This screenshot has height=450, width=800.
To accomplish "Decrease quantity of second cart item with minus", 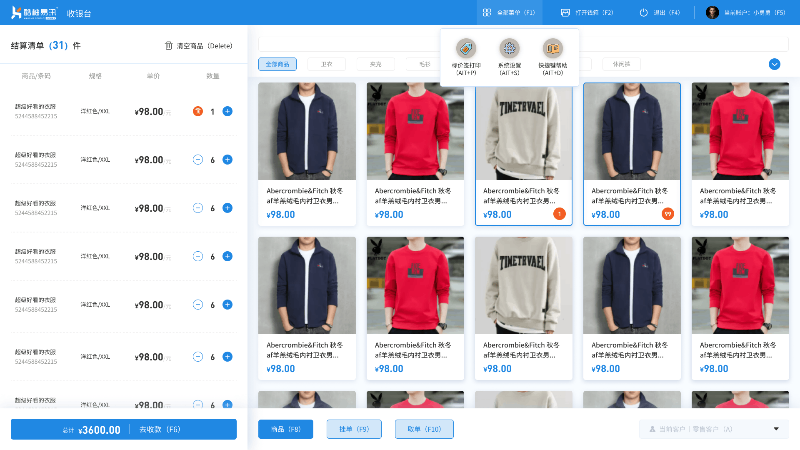I will click(197, 160).
